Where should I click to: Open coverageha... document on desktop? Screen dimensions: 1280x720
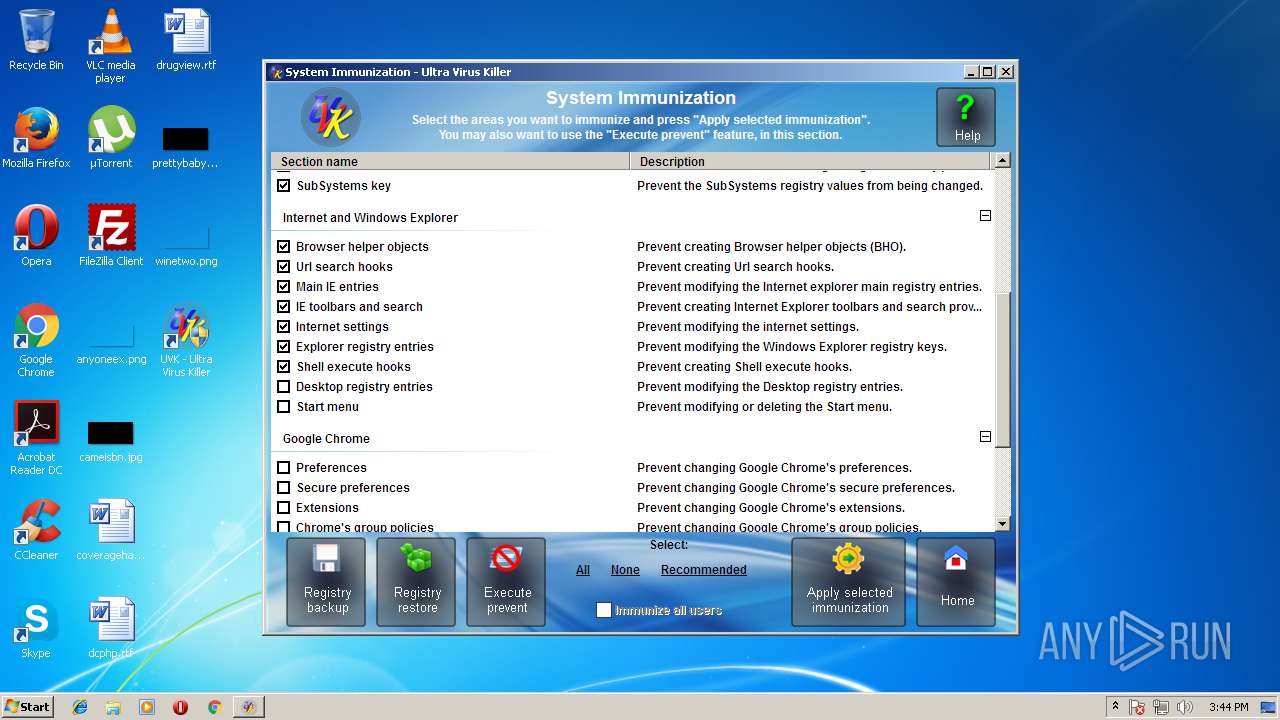(x=111, y=530)
